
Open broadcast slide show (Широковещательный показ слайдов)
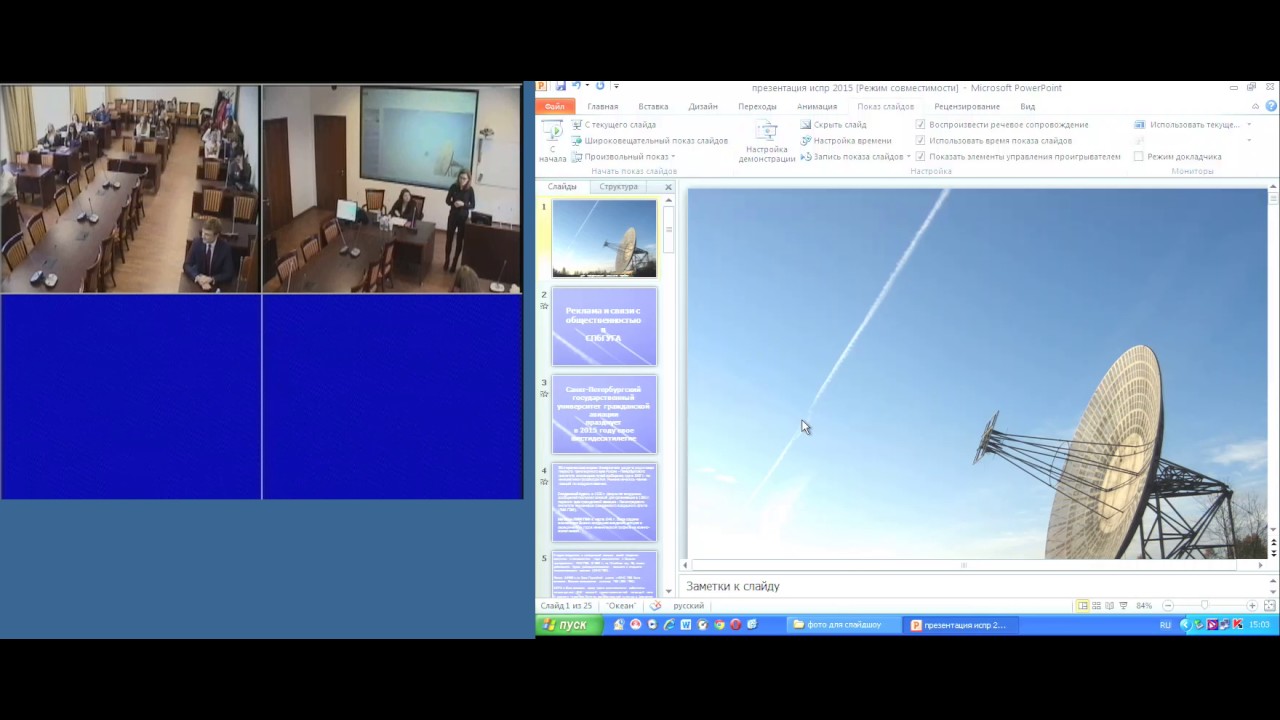(649, 141)
